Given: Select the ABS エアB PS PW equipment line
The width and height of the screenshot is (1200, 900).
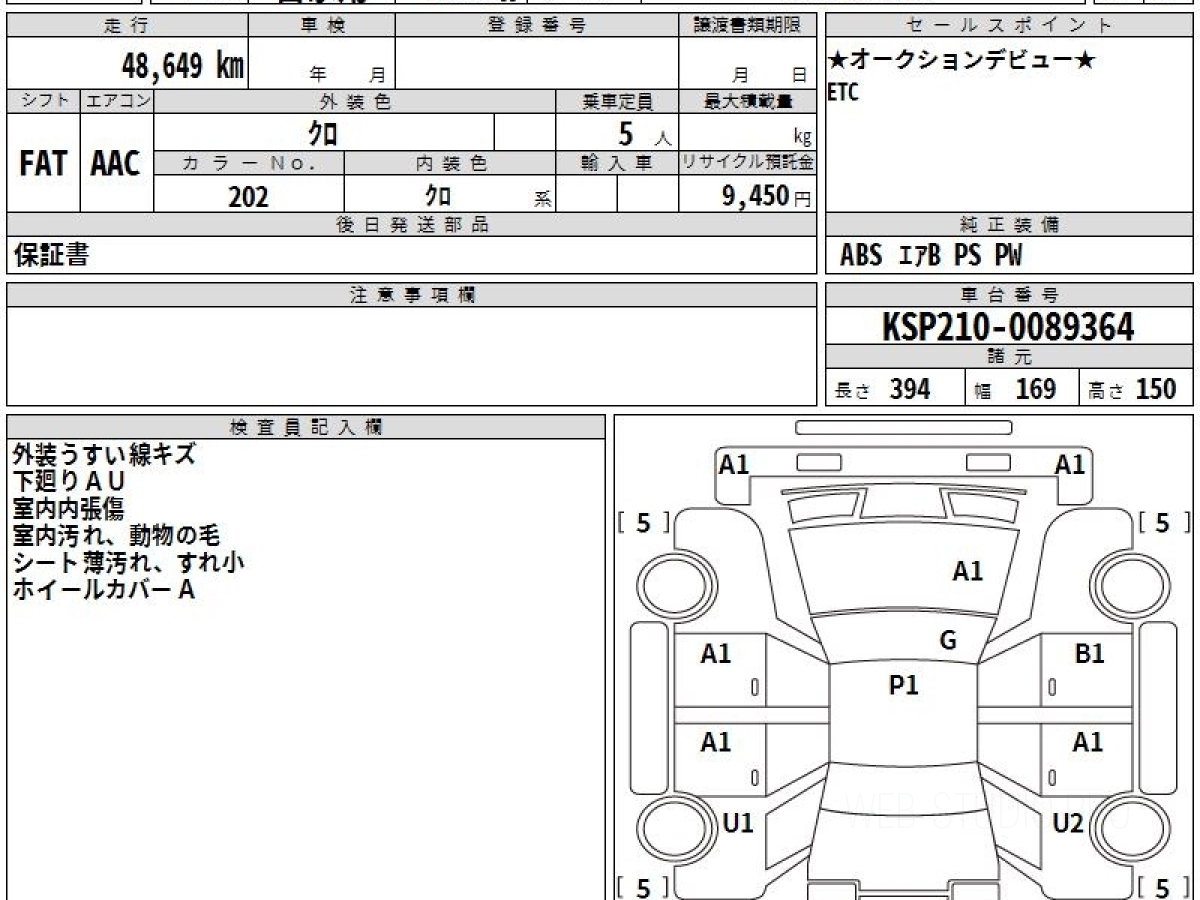Looking at the screenshot, I should 931,256.
